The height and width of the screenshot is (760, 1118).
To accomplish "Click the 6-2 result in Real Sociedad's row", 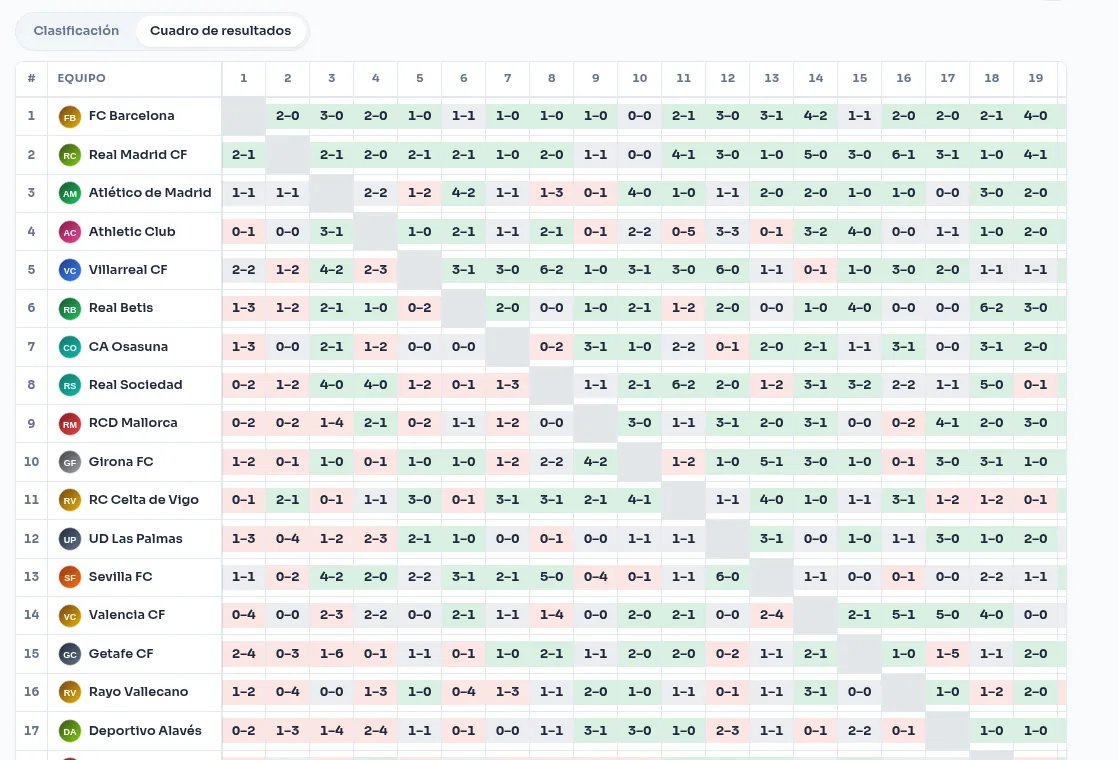I will click(x=683, y=384).
